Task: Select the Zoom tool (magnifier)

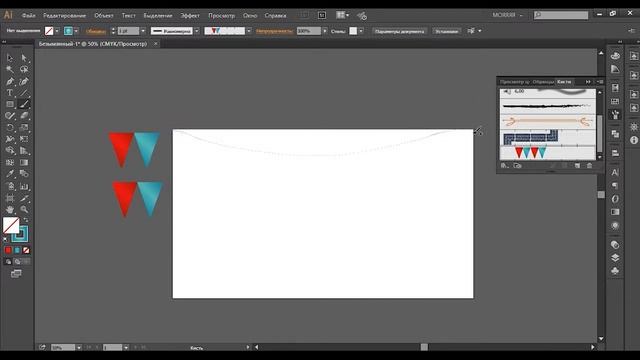Action: (x=24, y=210)
